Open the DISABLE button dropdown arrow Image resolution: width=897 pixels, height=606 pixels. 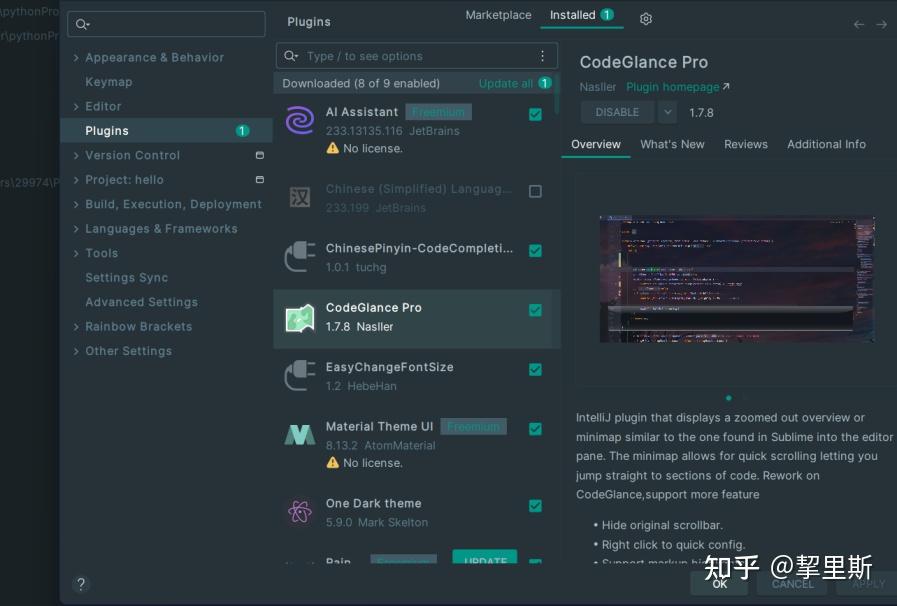[665, 112]
